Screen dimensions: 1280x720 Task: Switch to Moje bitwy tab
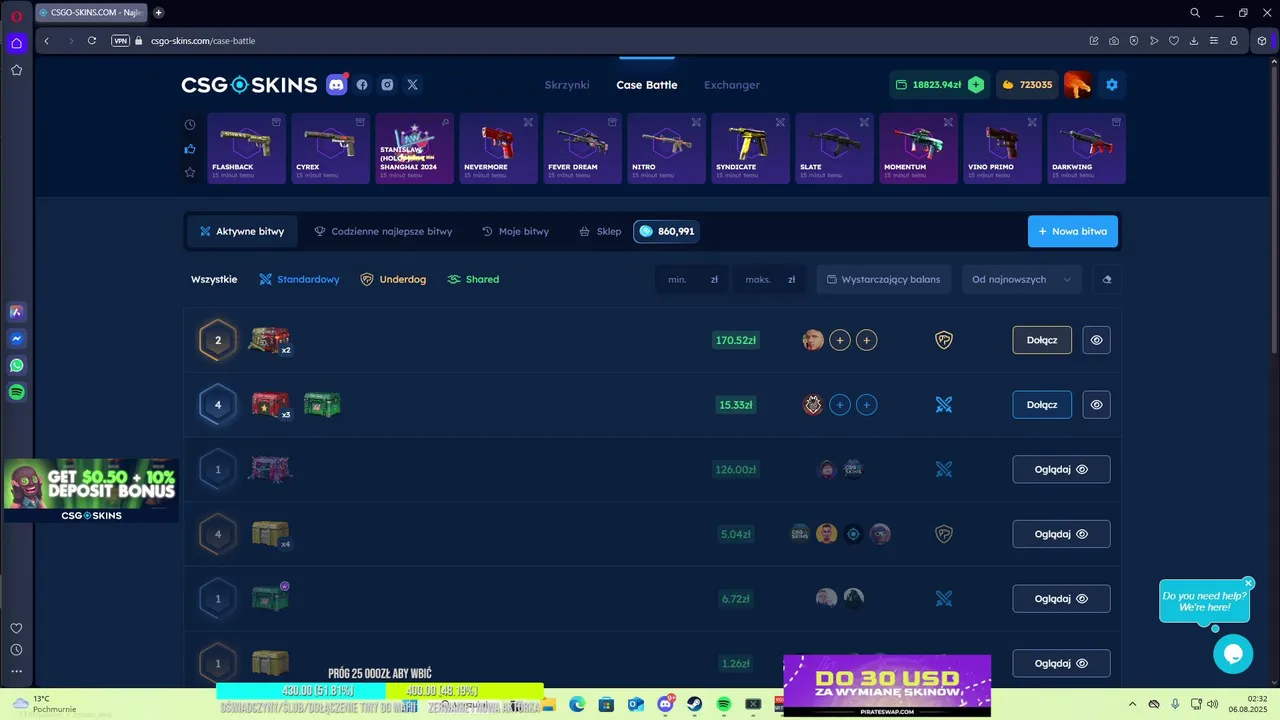click(x=515, y=231)
